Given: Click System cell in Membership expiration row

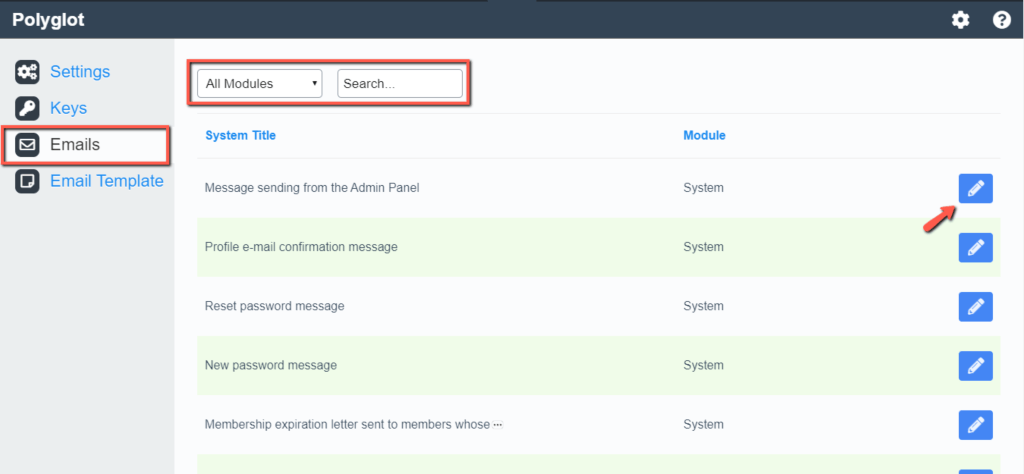Looking at the screenshot, I should pos(703,424).
